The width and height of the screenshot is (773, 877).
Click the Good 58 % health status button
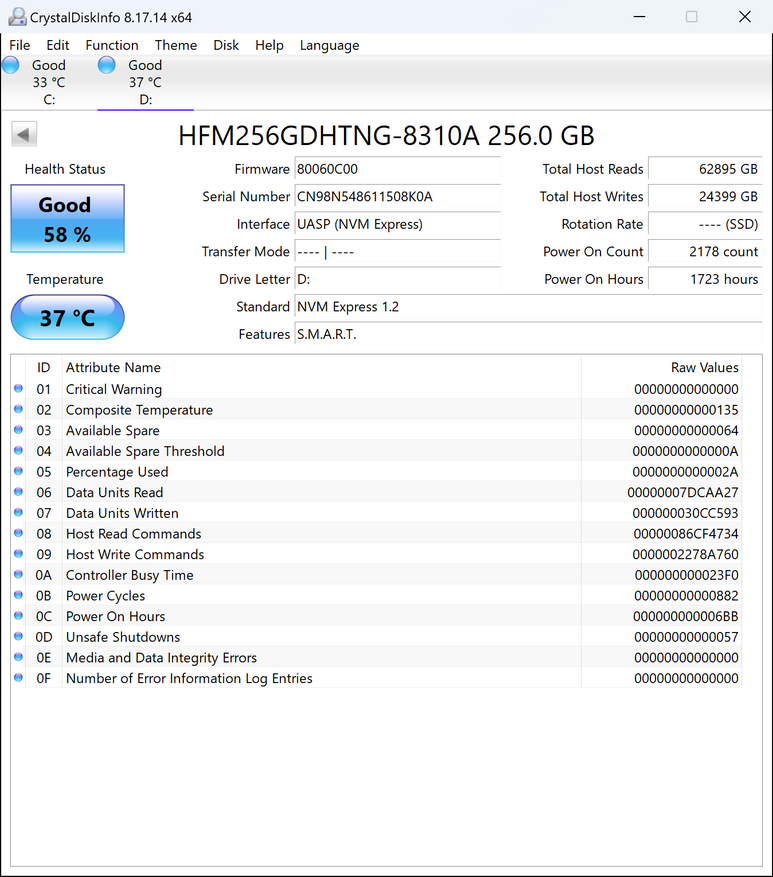67,219
